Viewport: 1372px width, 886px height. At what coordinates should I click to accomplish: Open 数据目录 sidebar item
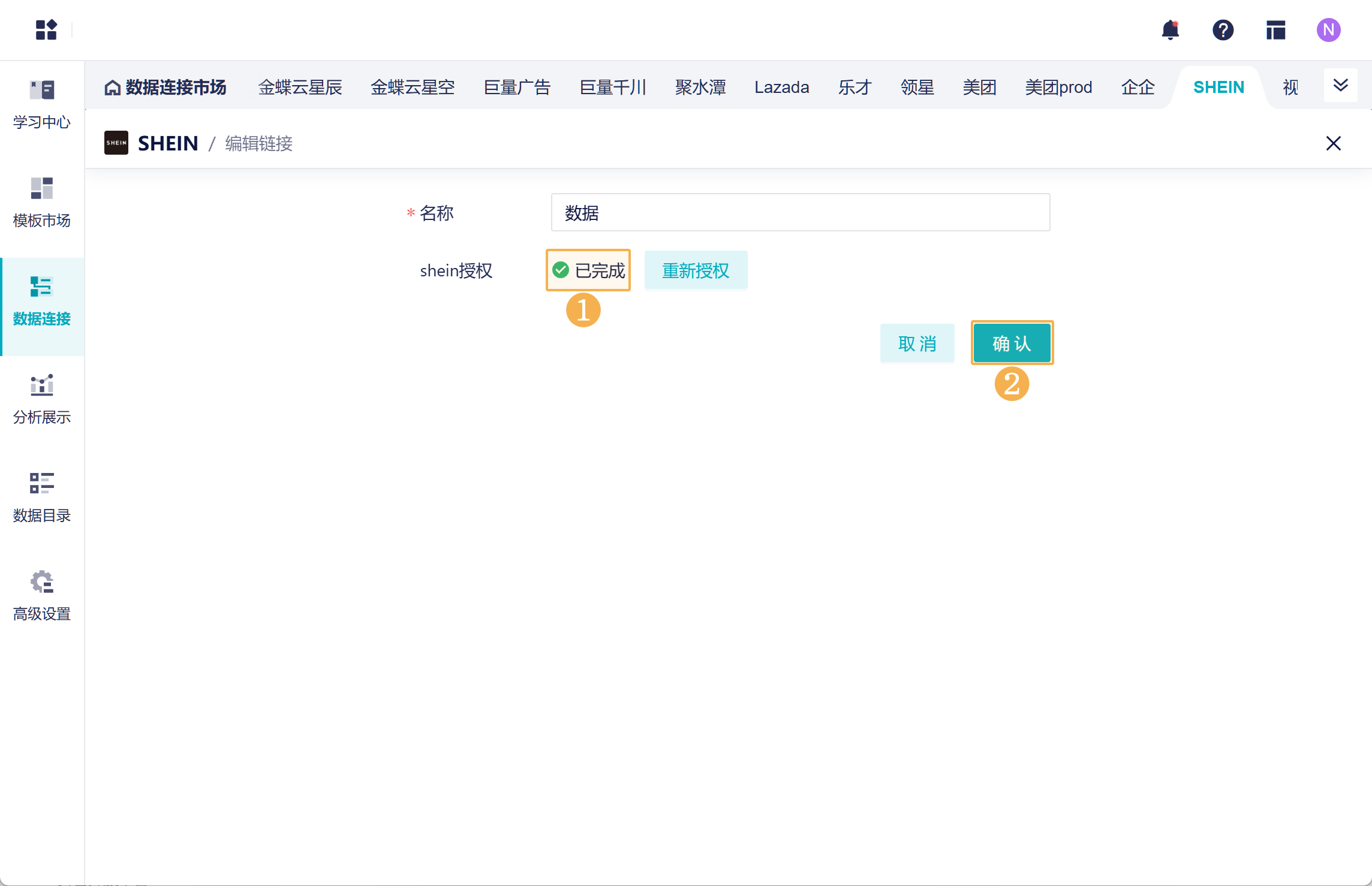(x=42, y=498)
